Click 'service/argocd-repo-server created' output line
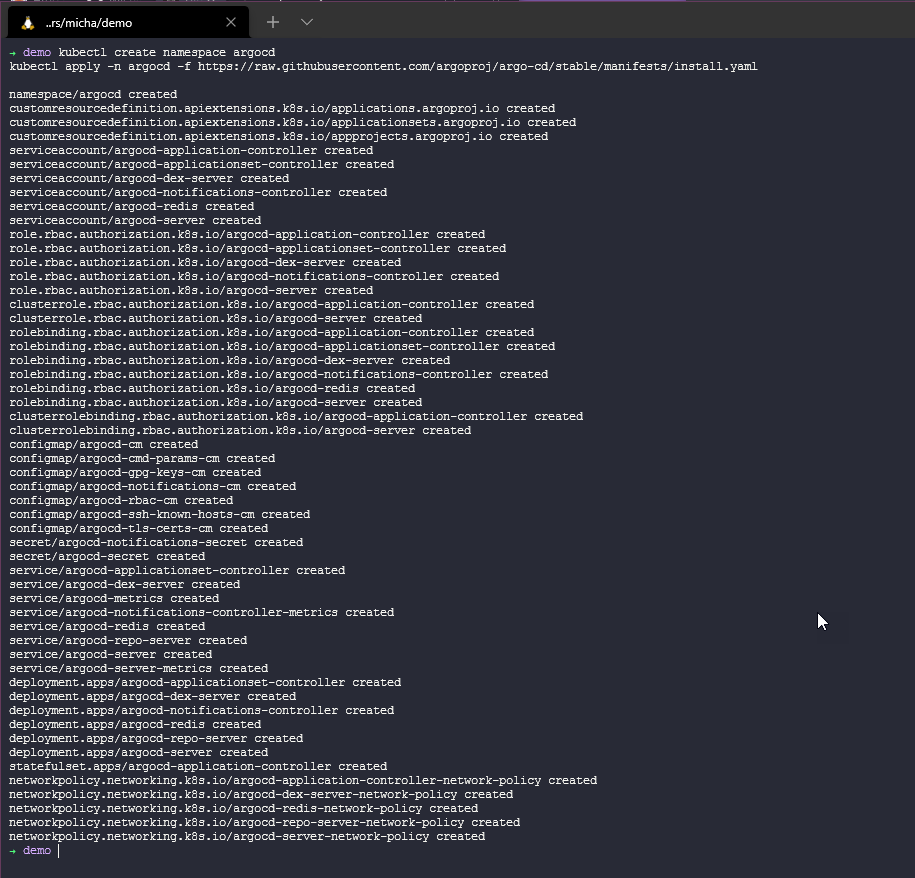This screenshot has width=915, height=878. (x=128, y=640)
